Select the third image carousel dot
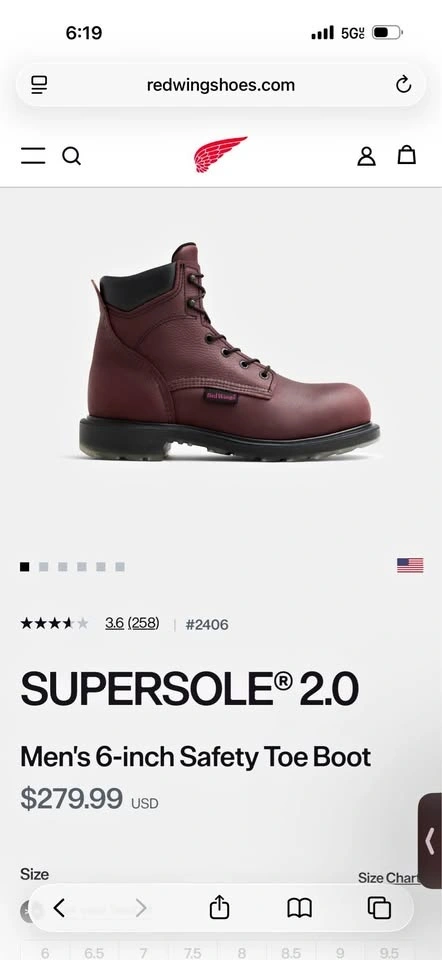This screenshot has height=960, width=442. pos(62,567)
